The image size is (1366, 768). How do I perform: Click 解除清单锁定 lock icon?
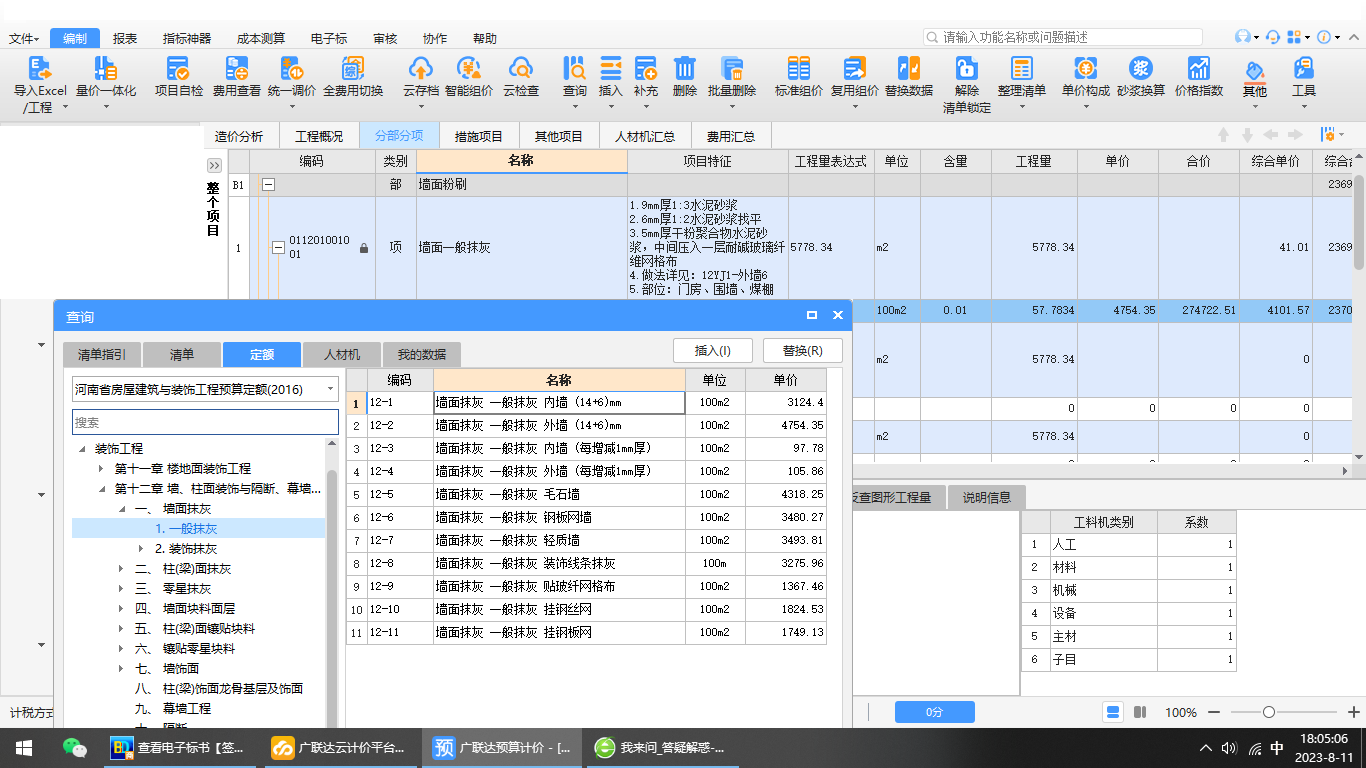pyautogui.click(x=967, y=68)
